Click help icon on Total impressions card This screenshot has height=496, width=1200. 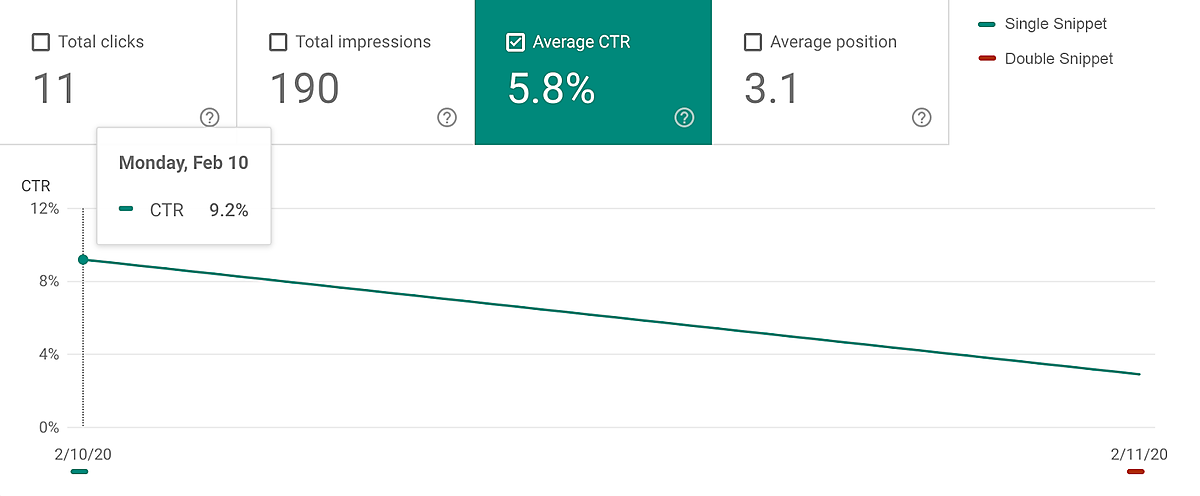447,118
